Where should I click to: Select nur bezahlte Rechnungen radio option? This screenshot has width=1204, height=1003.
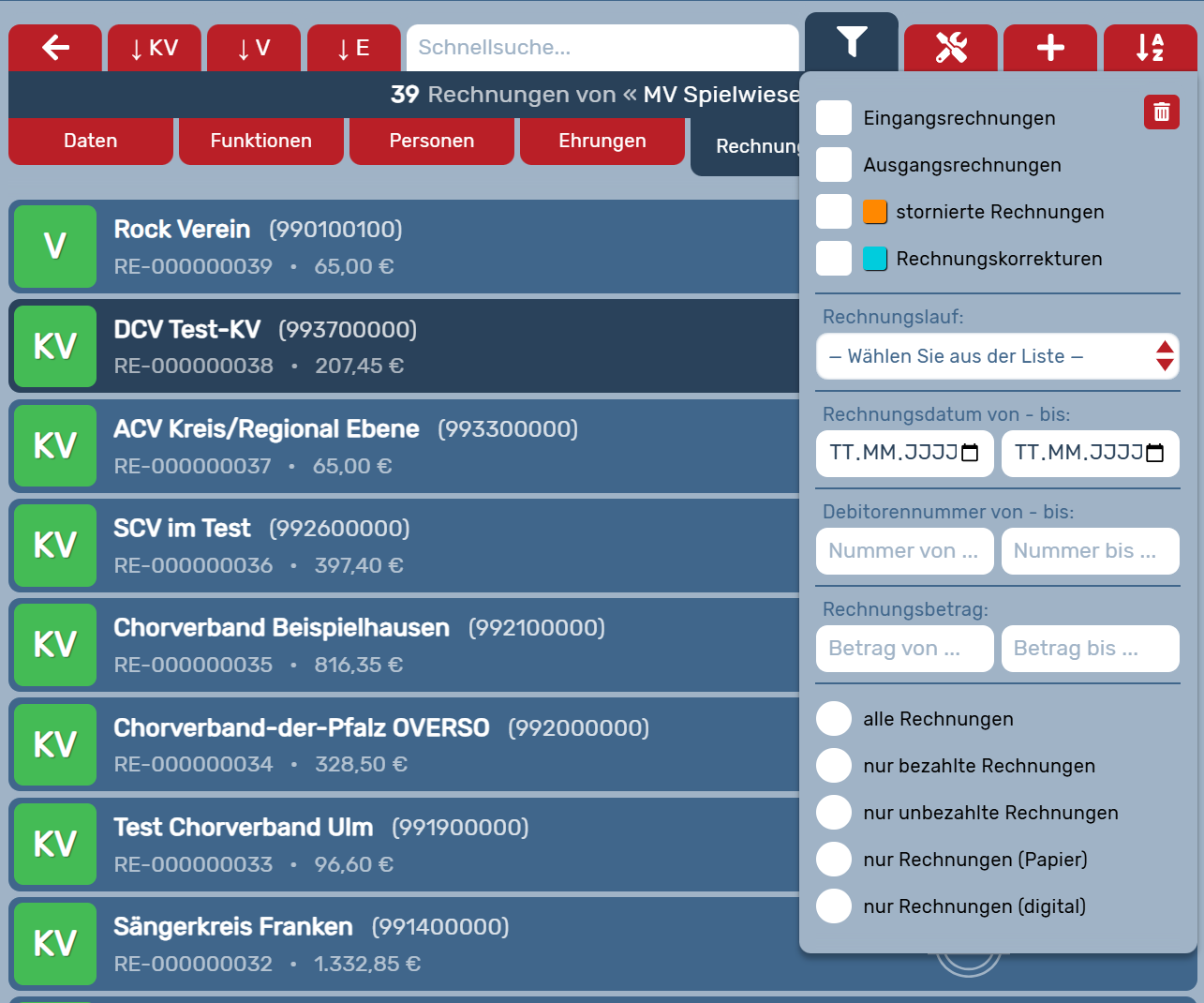[x=834, y=766]
